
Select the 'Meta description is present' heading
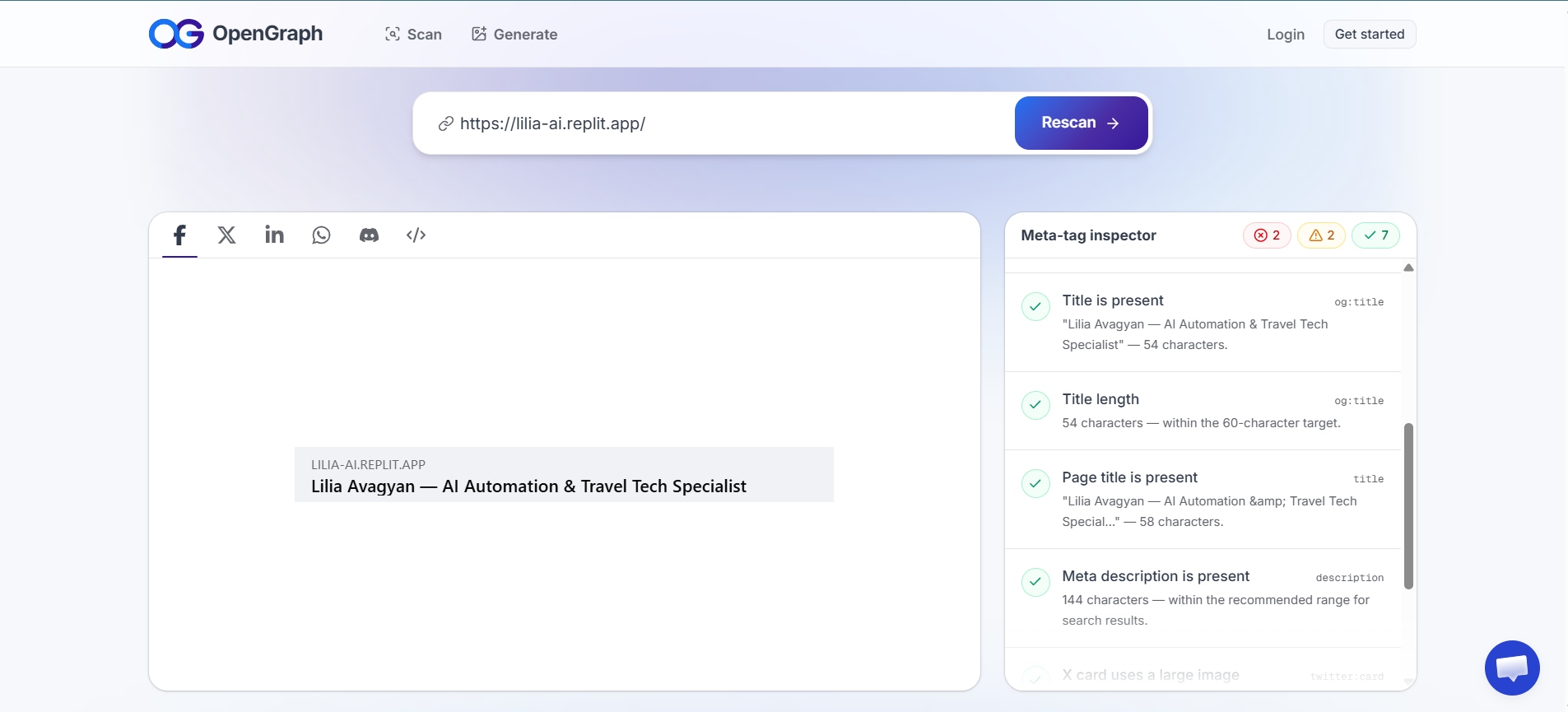(1156, 576)
